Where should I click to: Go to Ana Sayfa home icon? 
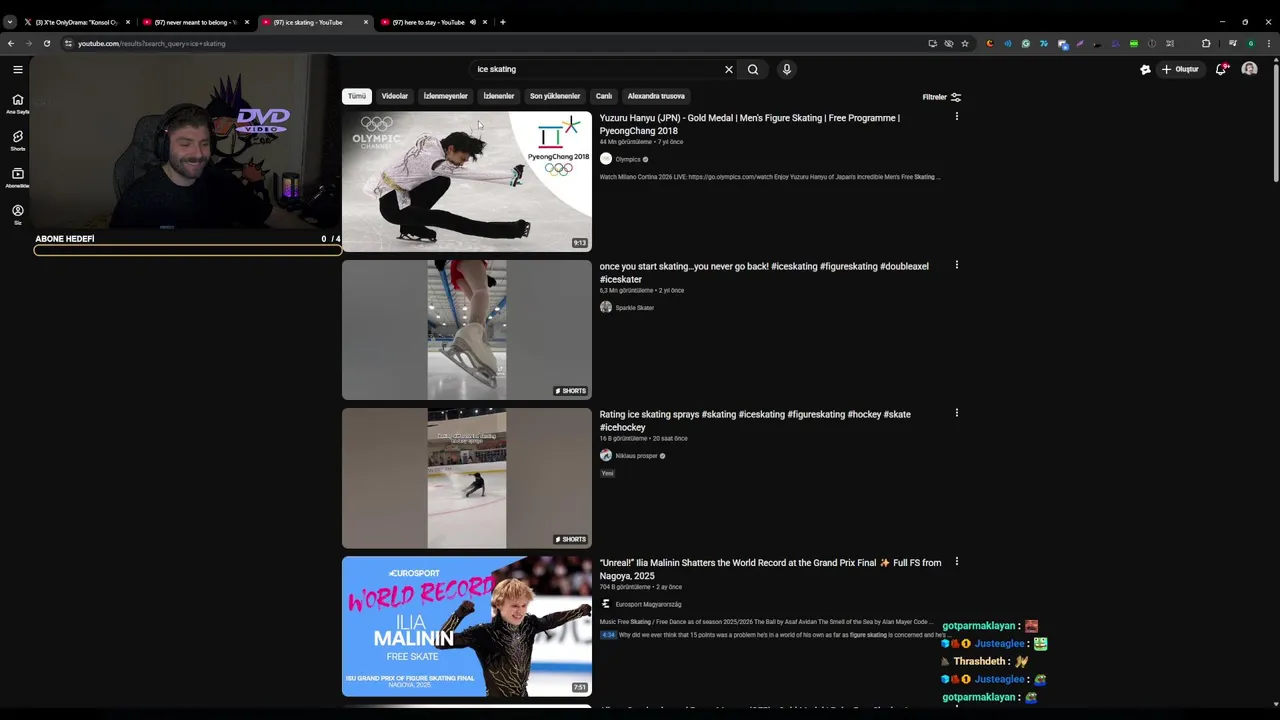click(x=18, y=103)
